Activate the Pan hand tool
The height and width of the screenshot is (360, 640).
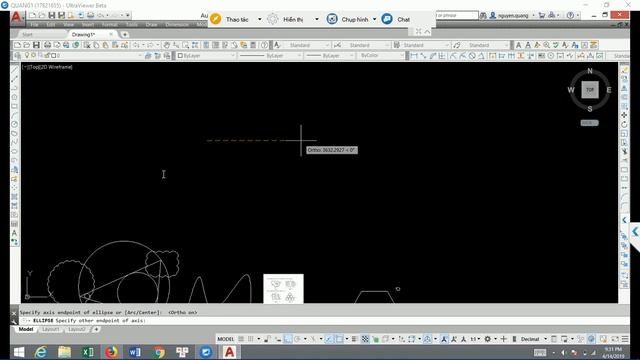(167, 45)
